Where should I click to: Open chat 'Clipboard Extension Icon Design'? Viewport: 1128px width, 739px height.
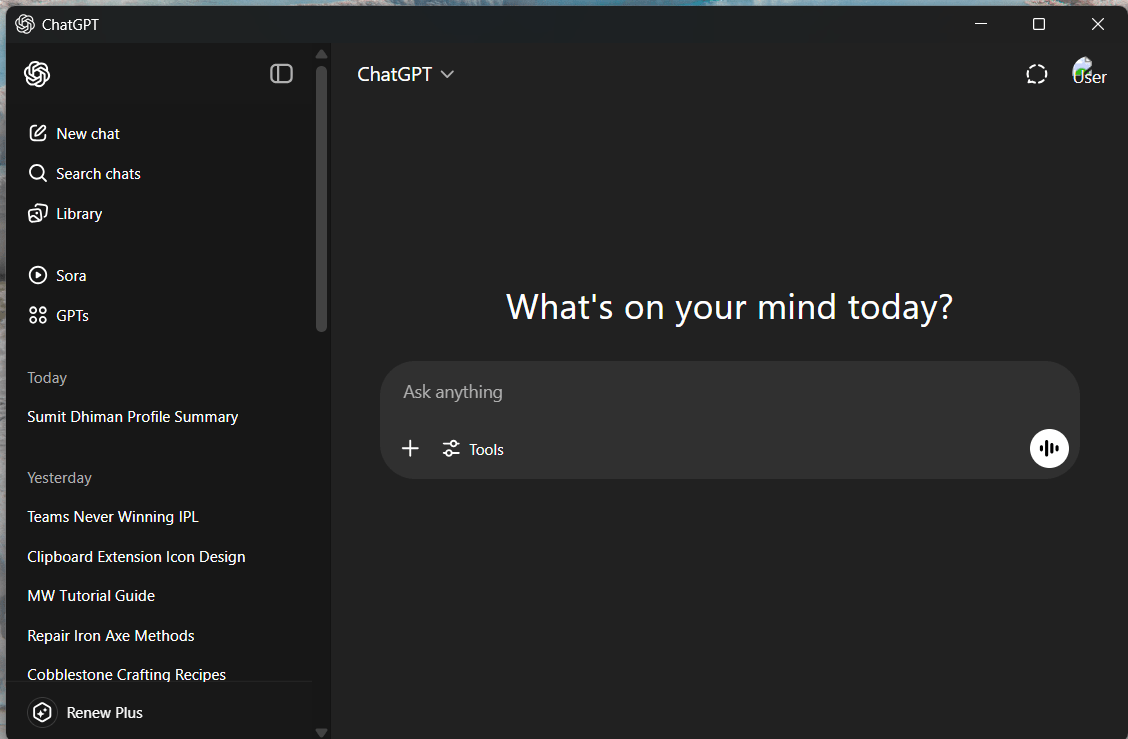click(x=136, y=557)
